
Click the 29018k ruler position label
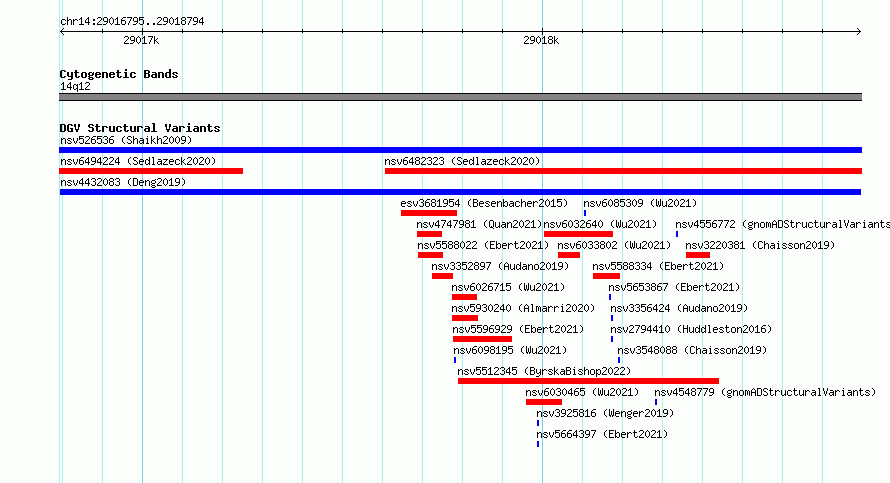click(541, 40)
